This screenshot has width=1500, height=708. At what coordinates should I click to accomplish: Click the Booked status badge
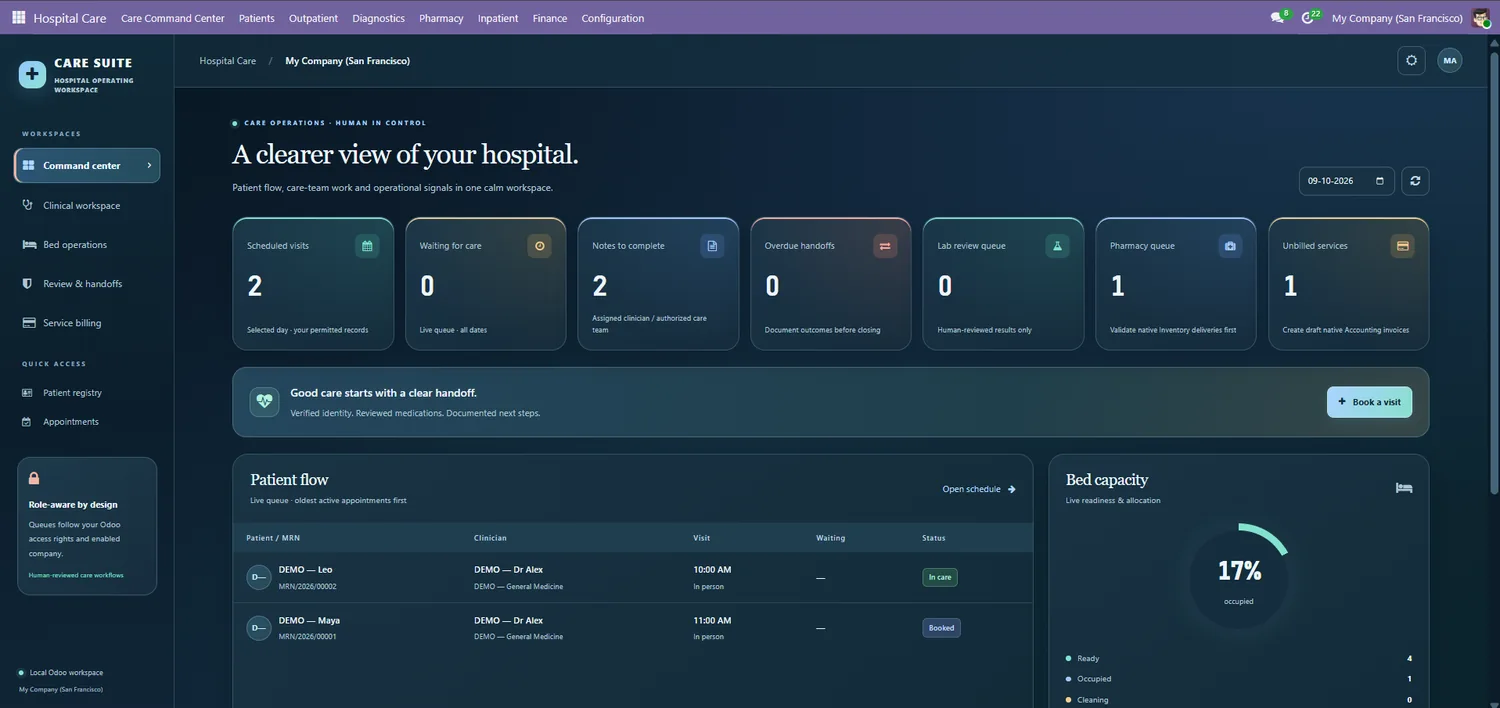[x=941, y=628]
